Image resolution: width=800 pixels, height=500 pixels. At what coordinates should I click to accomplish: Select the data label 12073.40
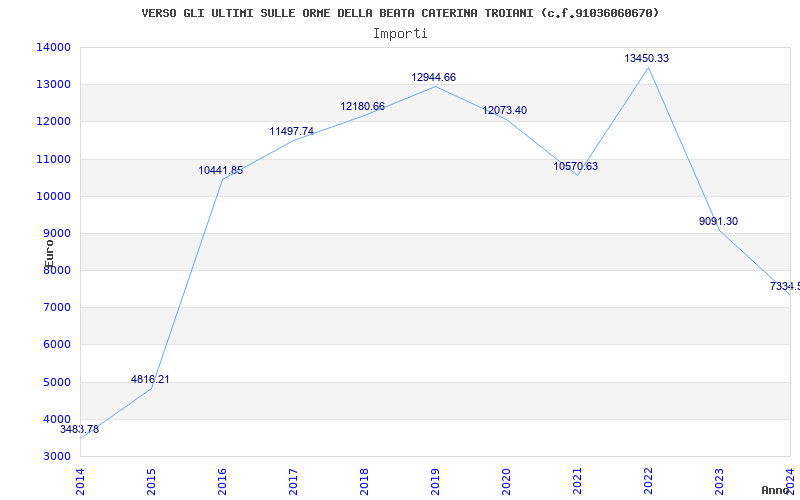pos(505,110)
